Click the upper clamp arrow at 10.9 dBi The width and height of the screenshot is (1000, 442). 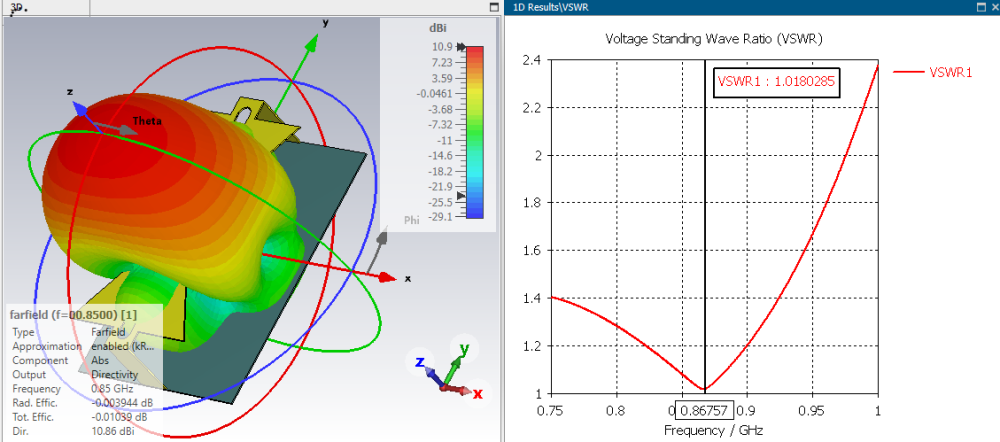pyautogui.click(x=462, y=47)
